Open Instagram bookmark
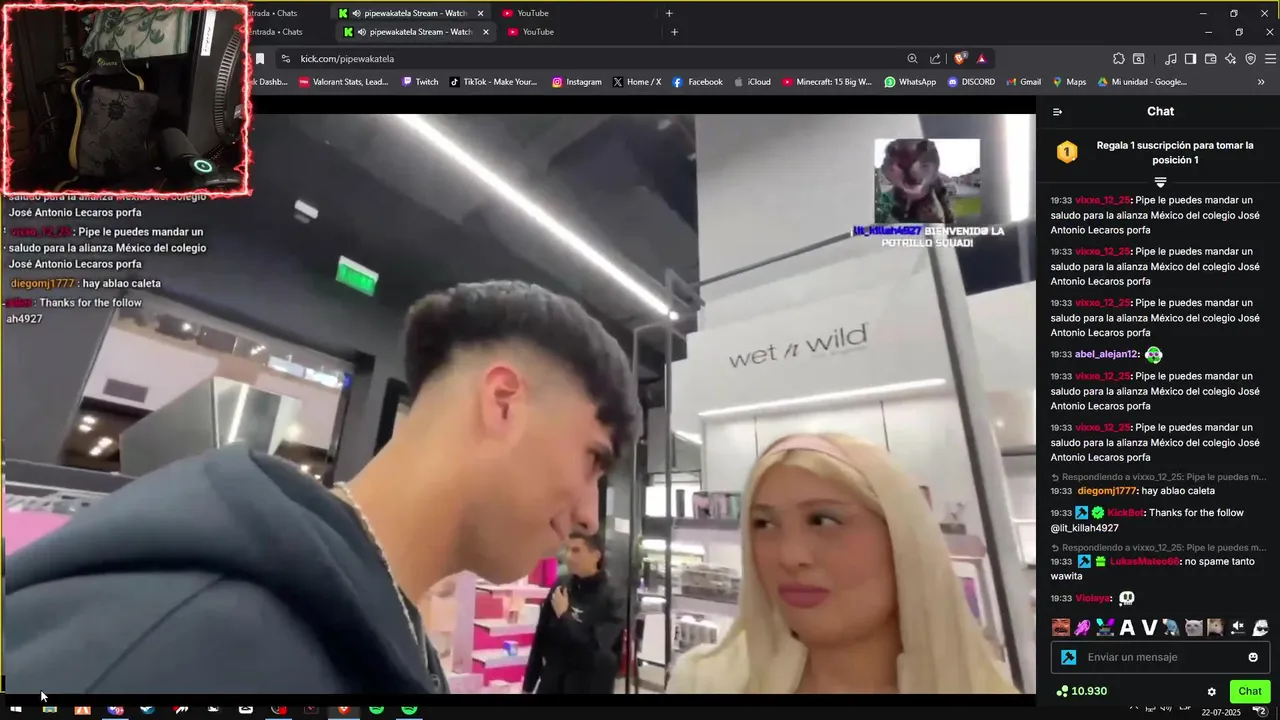The width and height of the screenshot is (1280, 720). point(577,82)
